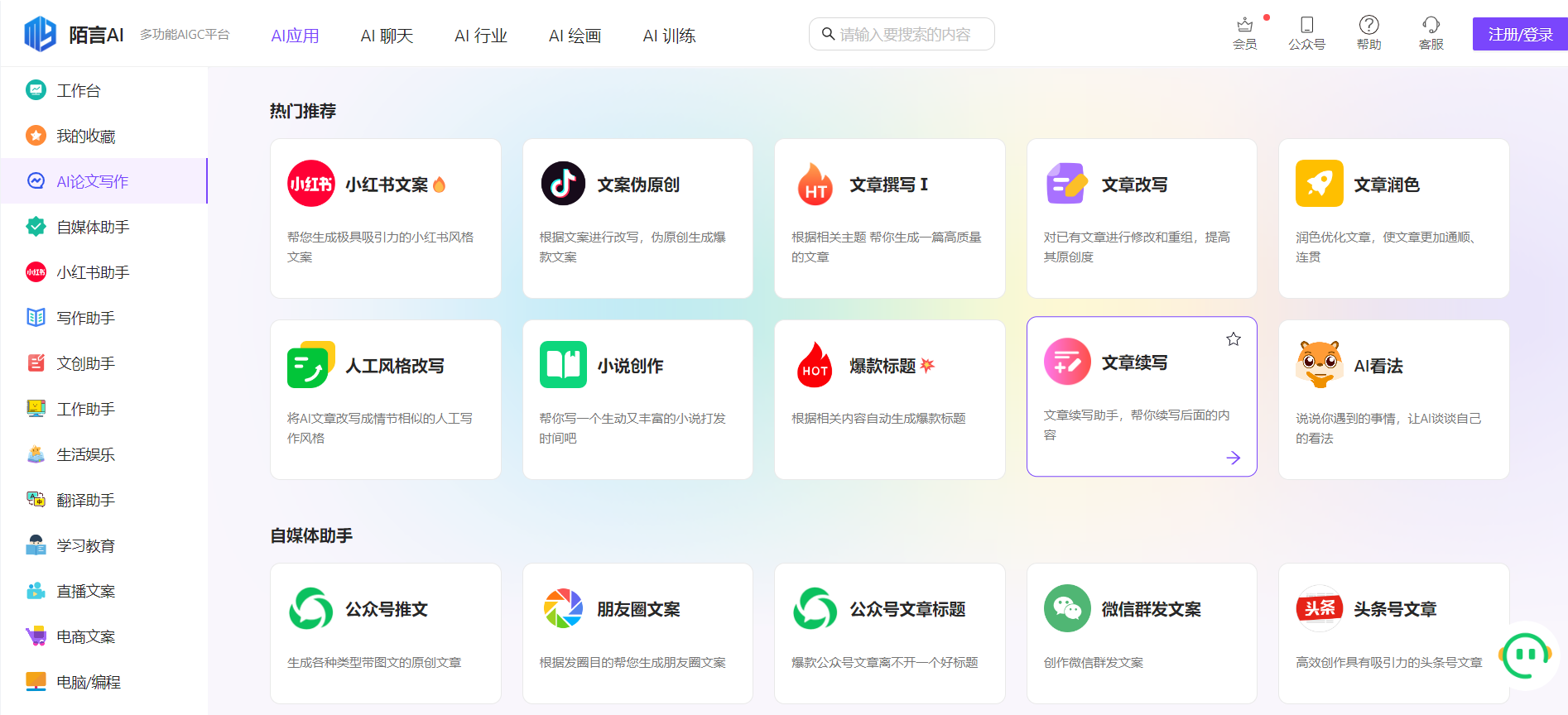
Task: Open the 客服 headset icon
Action: 1431,25
